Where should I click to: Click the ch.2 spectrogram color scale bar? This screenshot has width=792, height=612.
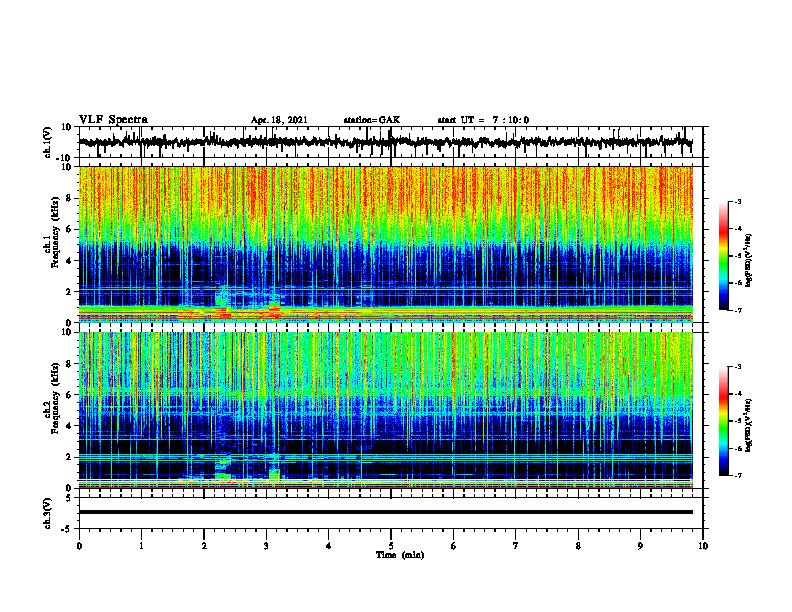[x=724, y=421]
